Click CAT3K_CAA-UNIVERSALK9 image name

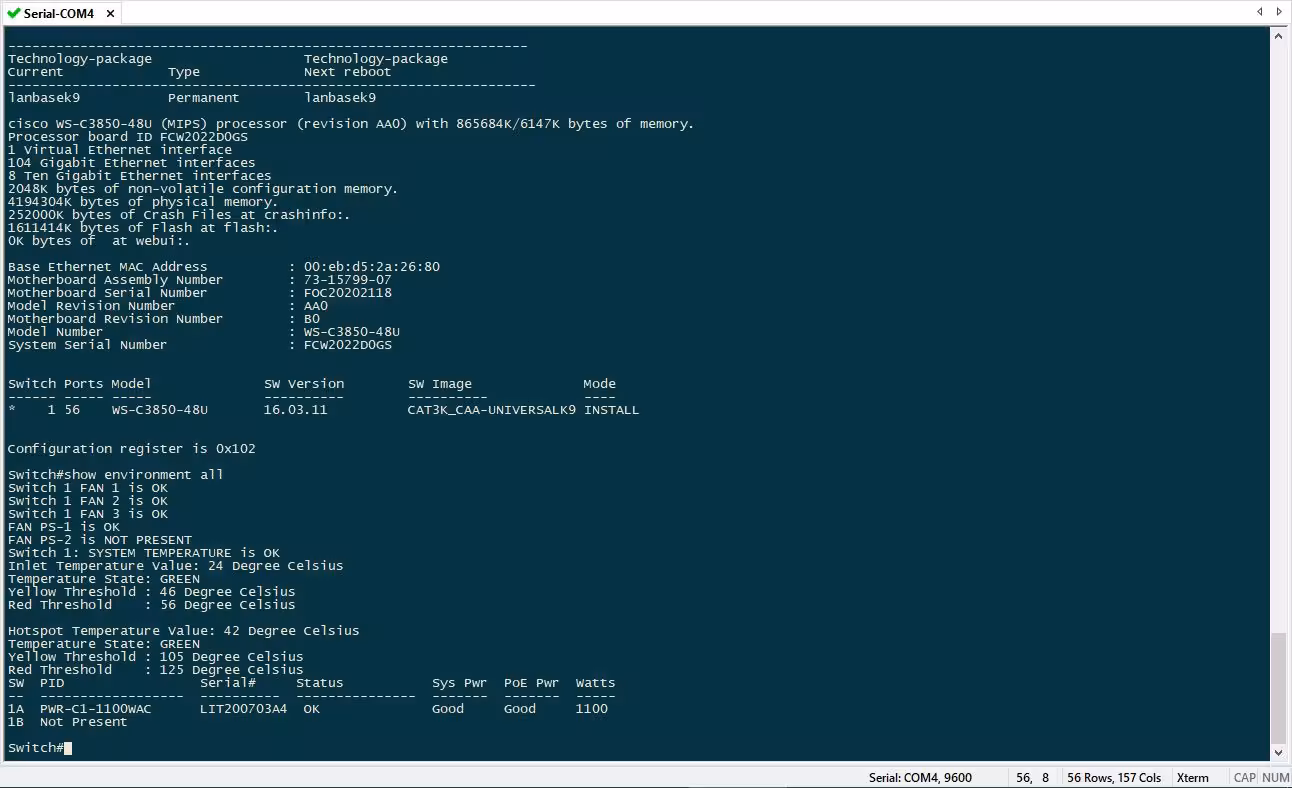pyautogui.click(x=492, y=410)
